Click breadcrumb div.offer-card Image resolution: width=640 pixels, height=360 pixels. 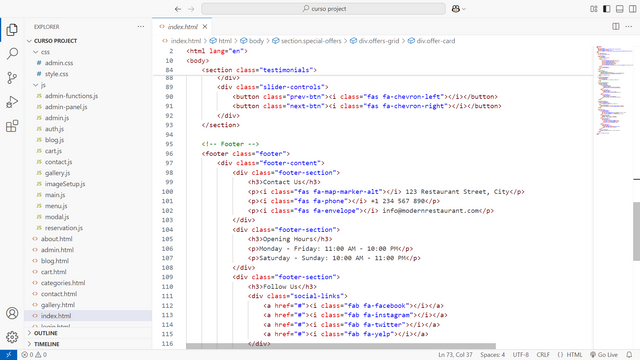point(436,41)
